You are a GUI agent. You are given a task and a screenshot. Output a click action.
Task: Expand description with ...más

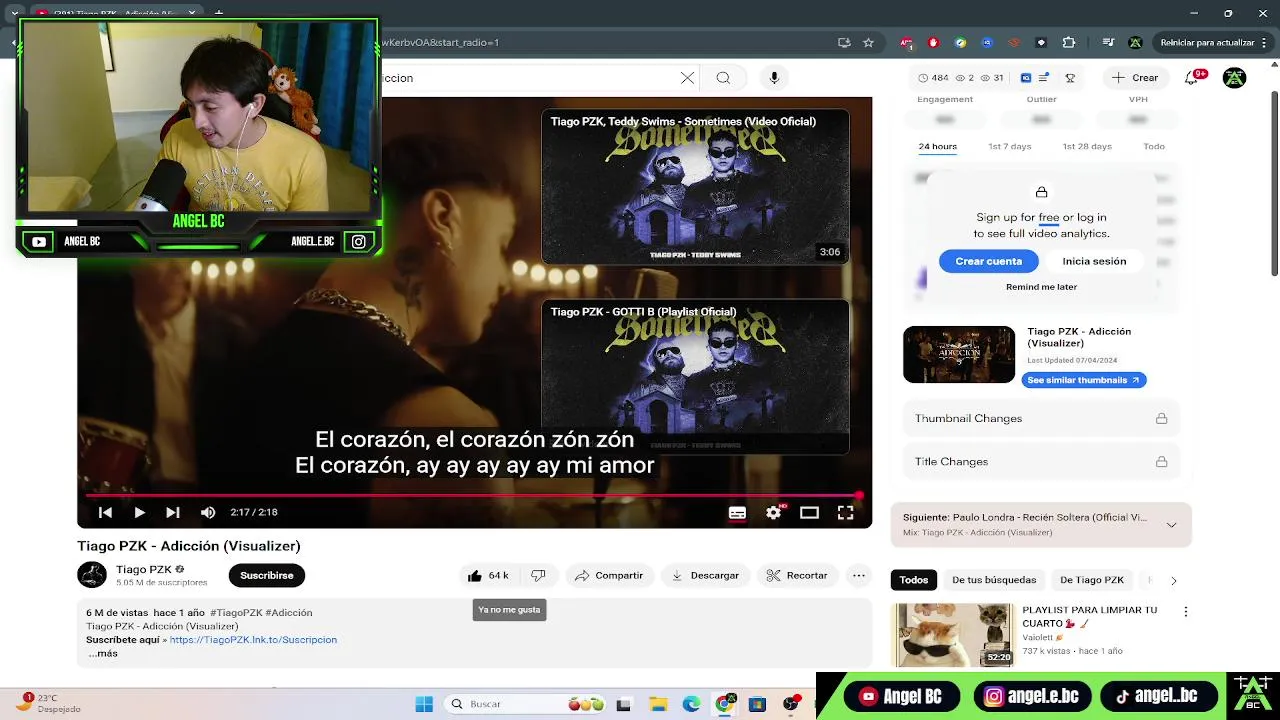[103, 654]
